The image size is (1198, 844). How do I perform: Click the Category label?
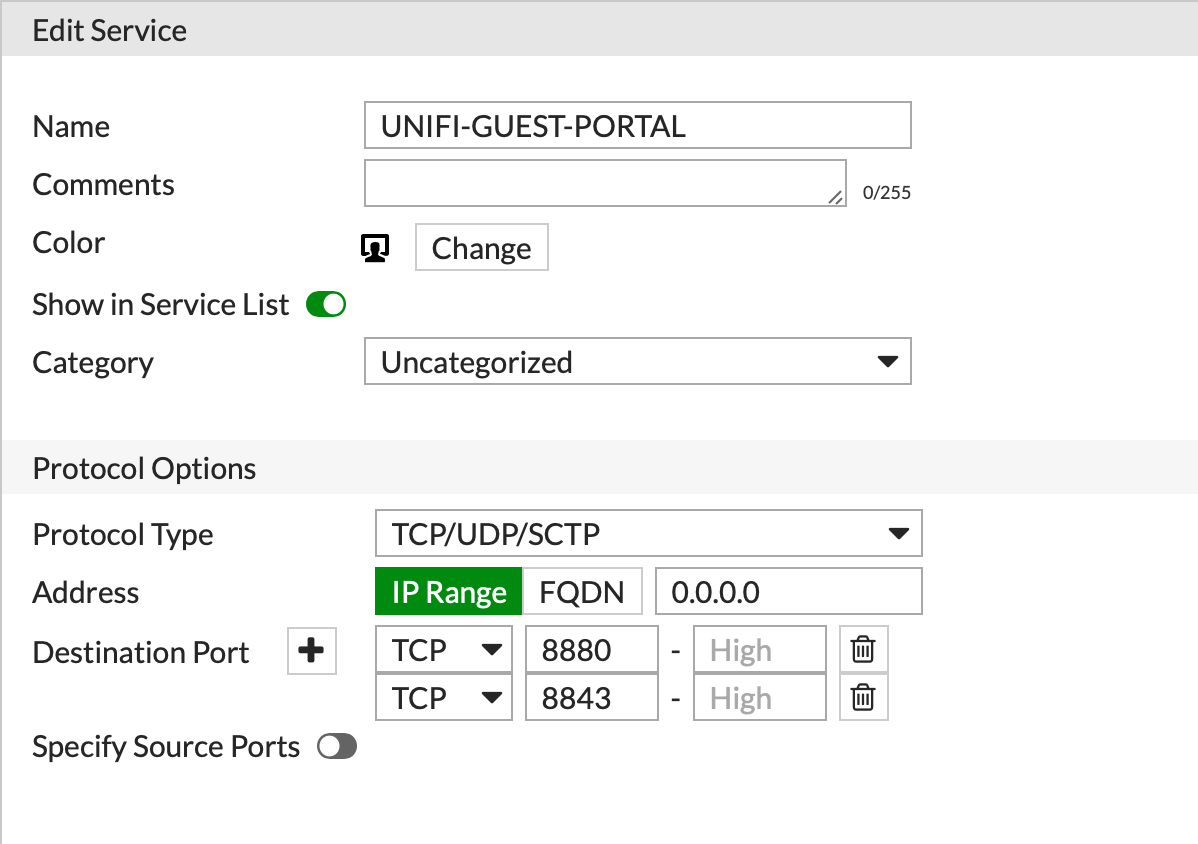pyautogui.click(x=92, y=362)
